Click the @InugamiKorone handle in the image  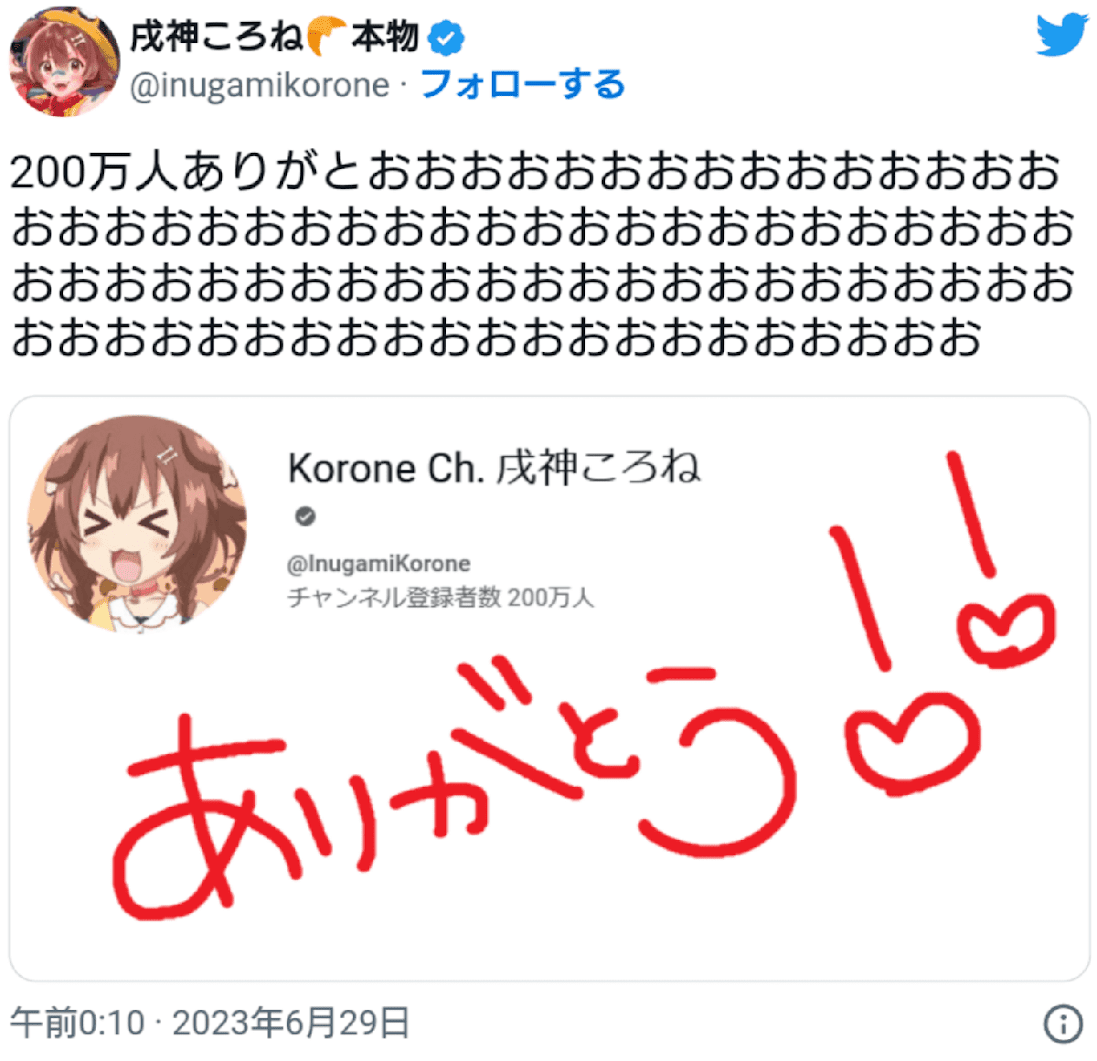(378, 564)
